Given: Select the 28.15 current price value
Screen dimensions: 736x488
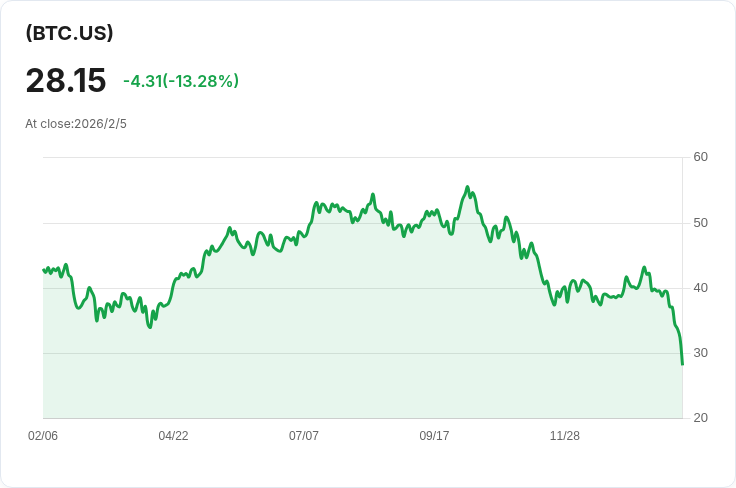Looking at the screenshot, I should click(x=66, y=80).
